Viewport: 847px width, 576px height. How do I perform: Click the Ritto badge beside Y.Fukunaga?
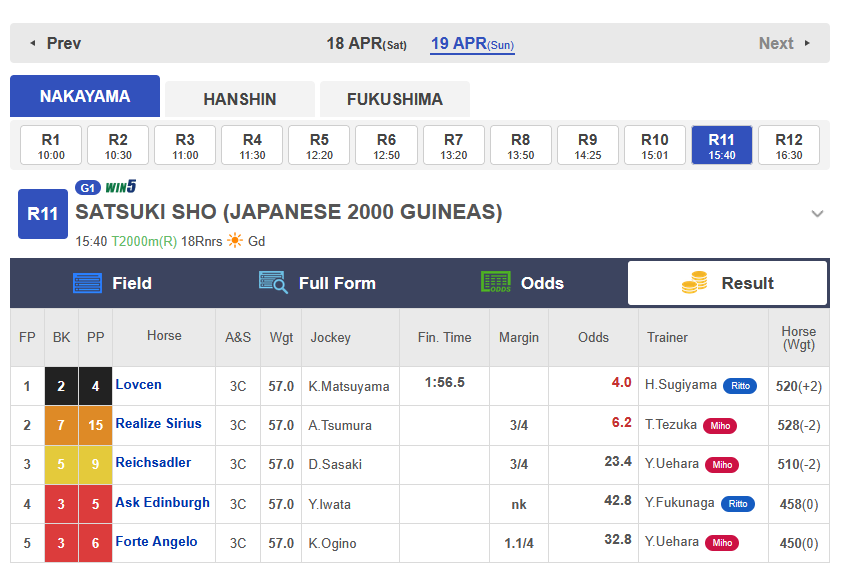[x=738, y=504]
